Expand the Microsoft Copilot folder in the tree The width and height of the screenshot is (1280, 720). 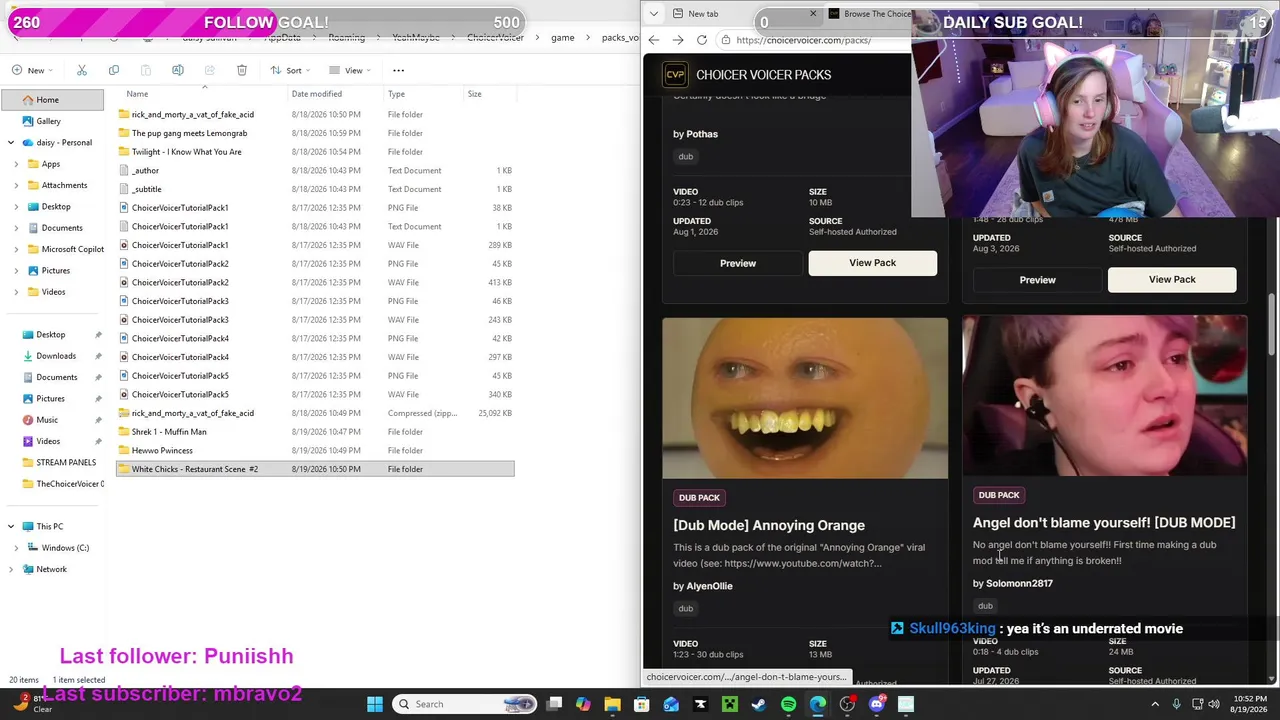[x=17, y=249]
